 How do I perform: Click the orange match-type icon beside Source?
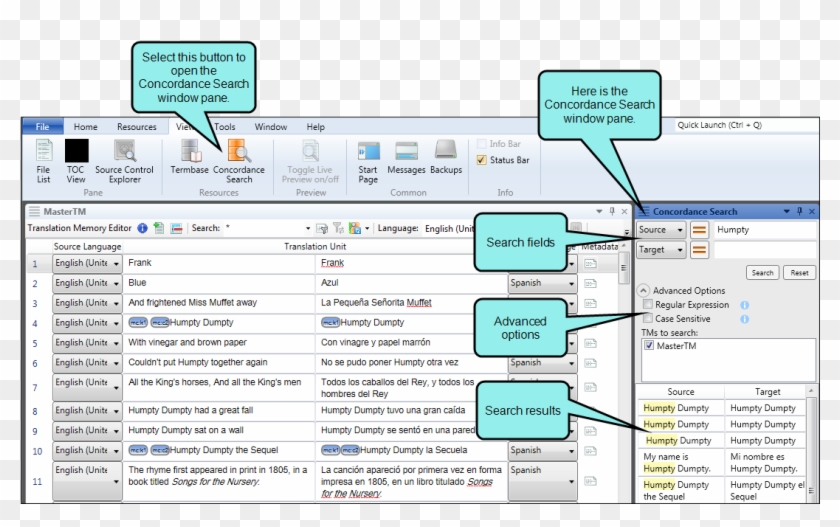699,230
